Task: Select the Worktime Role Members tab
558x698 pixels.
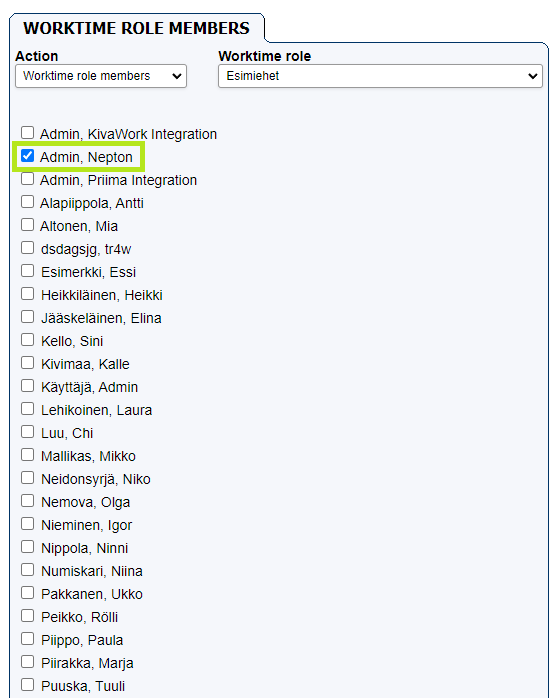Action: 137,28
